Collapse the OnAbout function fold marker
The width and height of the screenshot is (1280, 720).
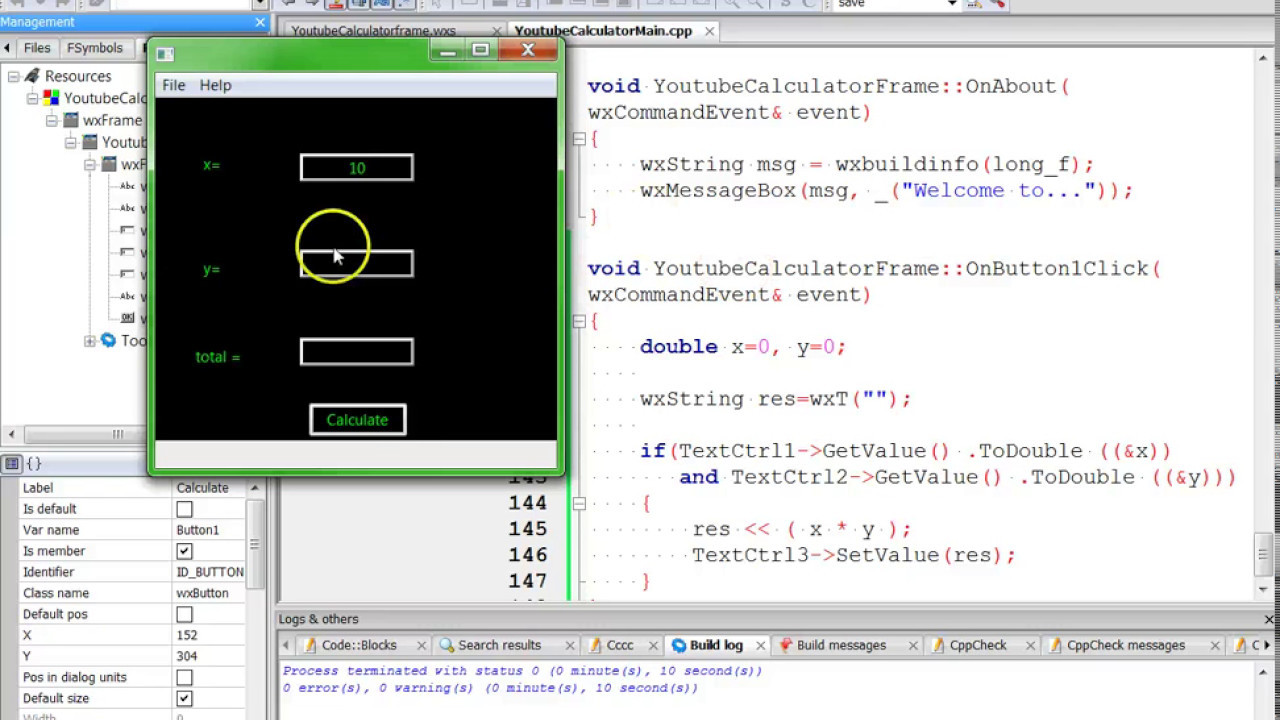[x=579, y=139]
